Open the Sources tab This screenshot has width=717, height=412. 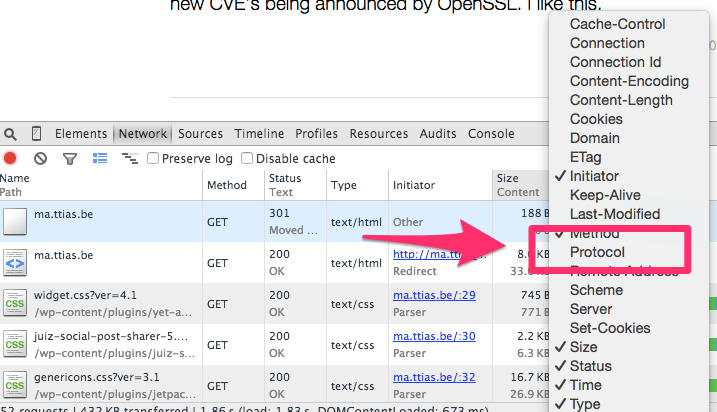point(200,134)
